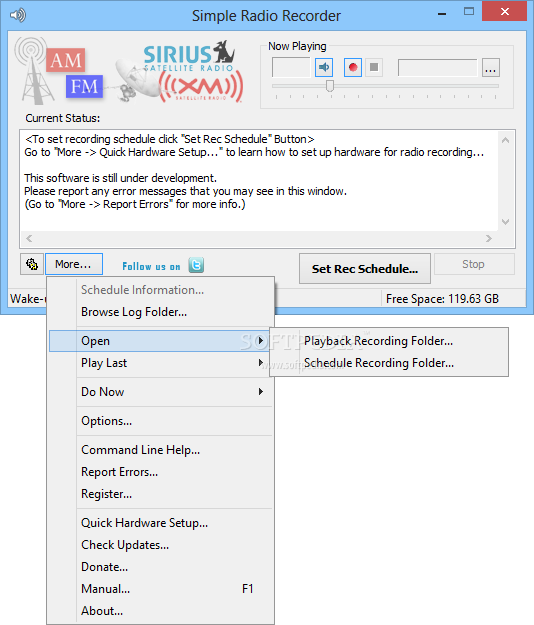Maximize the Simple Radio Recorder window
This screenshot has width=534, height=625.
click(469, 12)
